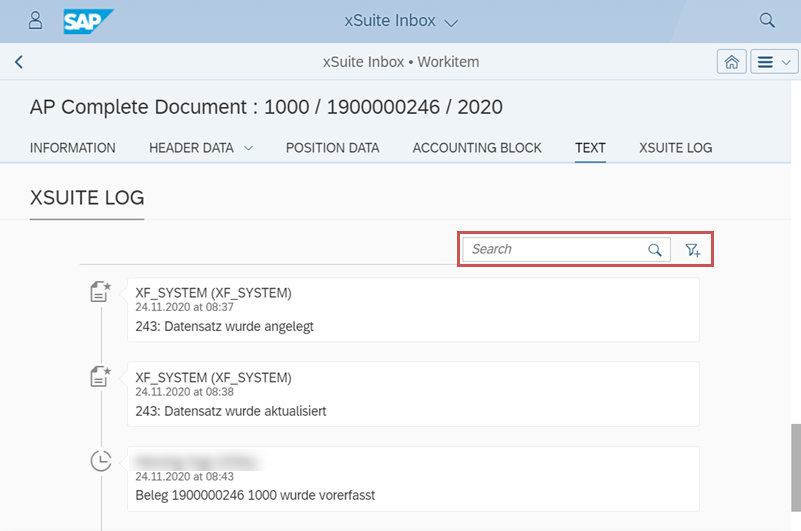The width and height of the screenshot is (801, 531).
Task: Click the document icon for 08:38 entry
Action: [x=101, y=377]
